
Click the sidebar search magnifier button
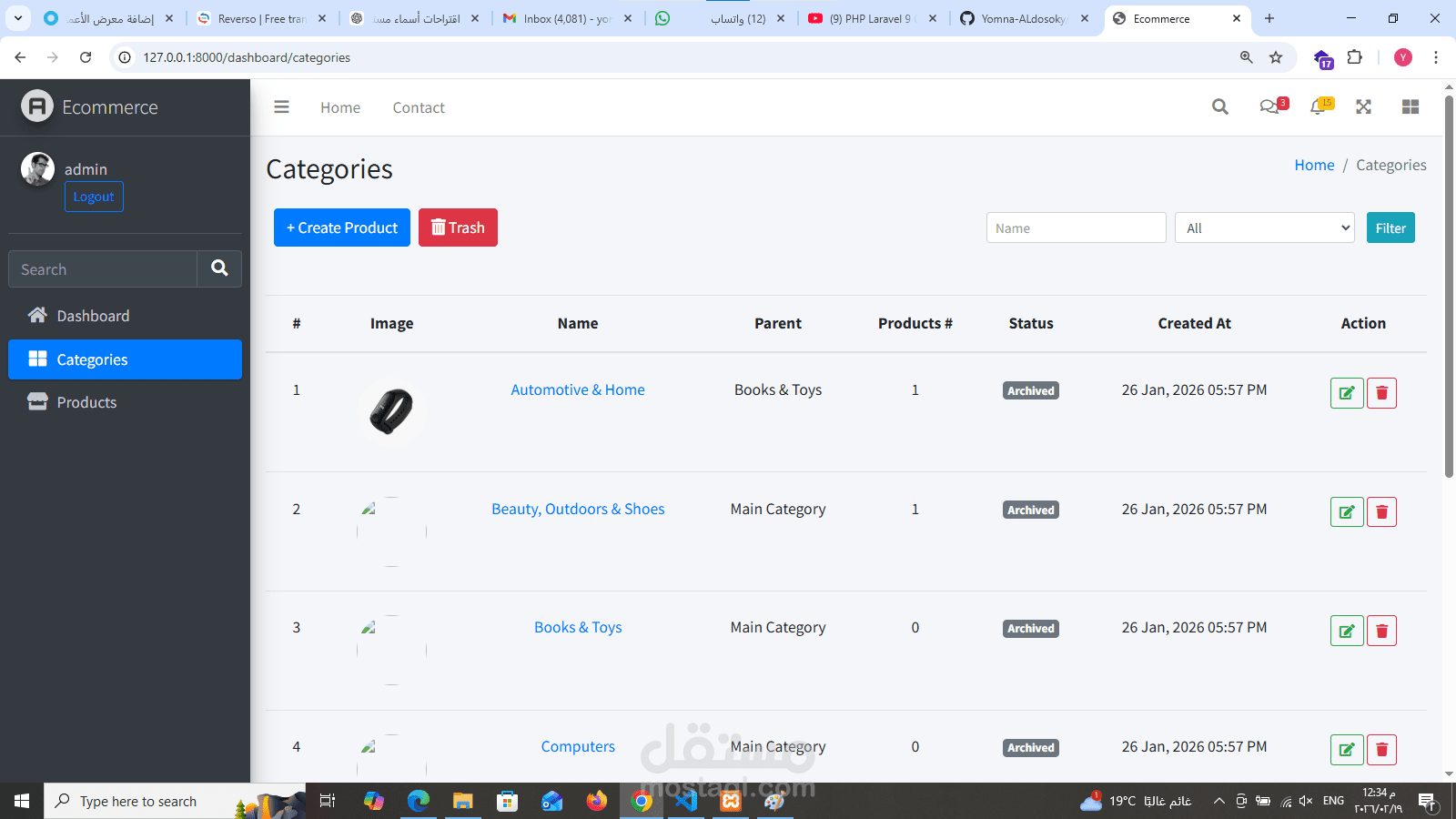click(x=218, y=268)
